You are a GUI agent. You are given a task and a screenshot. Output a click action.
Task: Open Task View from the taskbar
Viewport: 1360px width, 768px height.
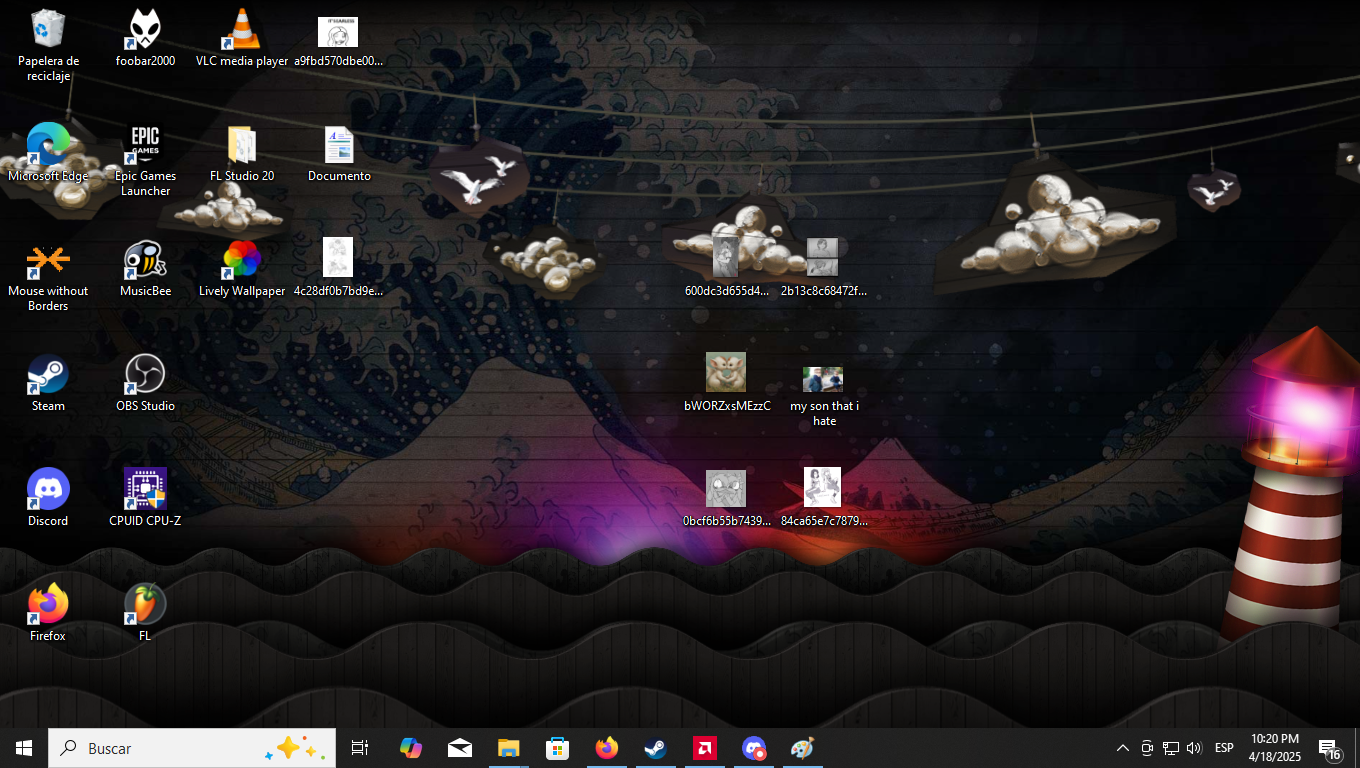point(360,748)
